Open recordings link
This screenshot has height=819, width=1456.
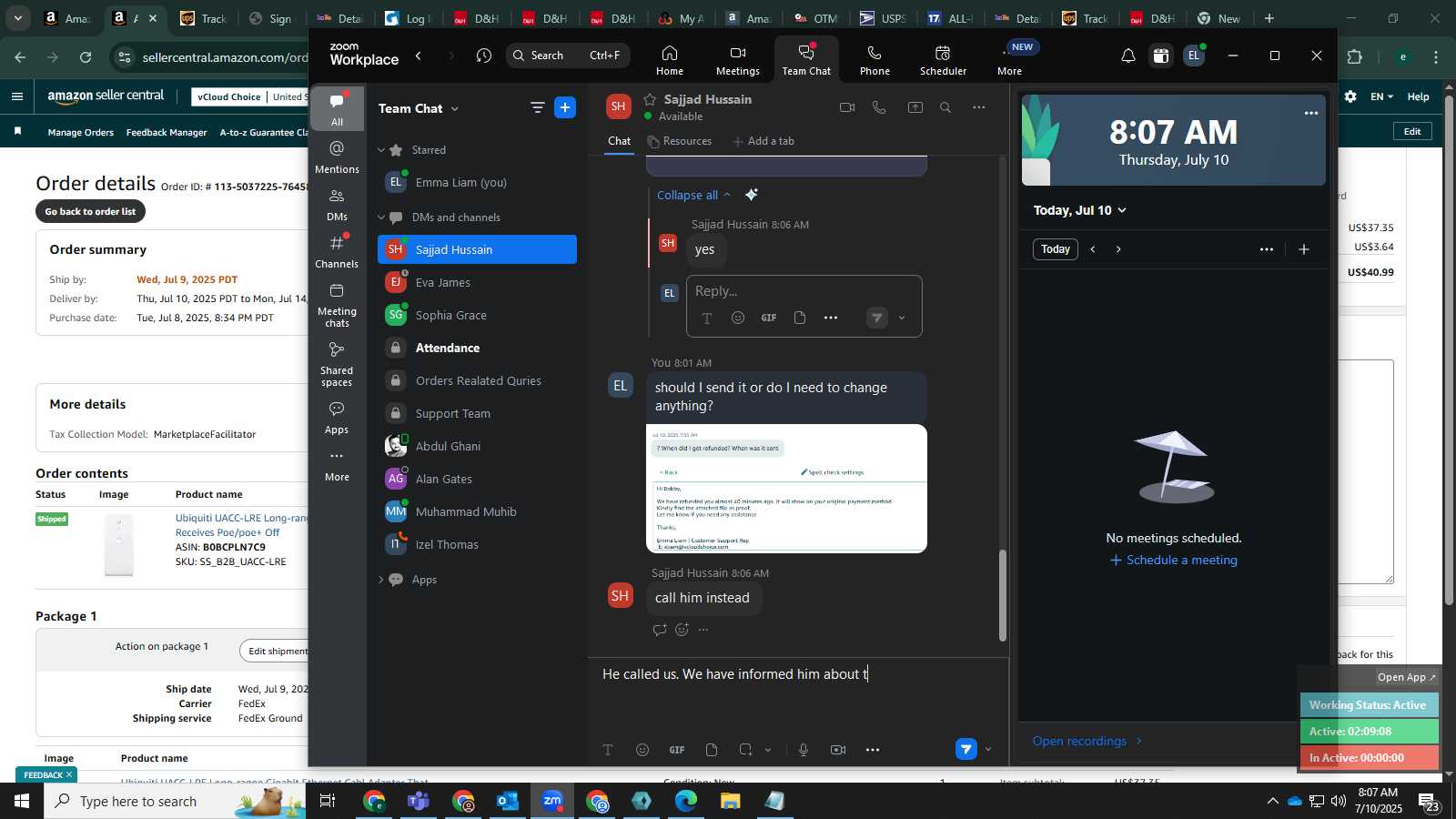coord(1087,741)
